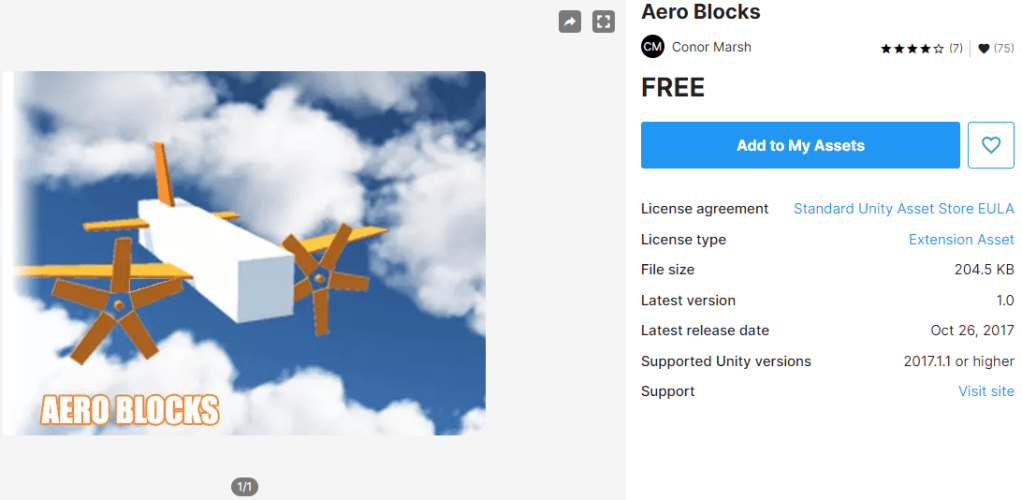1022x500 pixels.
Task: Click the share arrow icon above preview
Action: click(570, 21)
